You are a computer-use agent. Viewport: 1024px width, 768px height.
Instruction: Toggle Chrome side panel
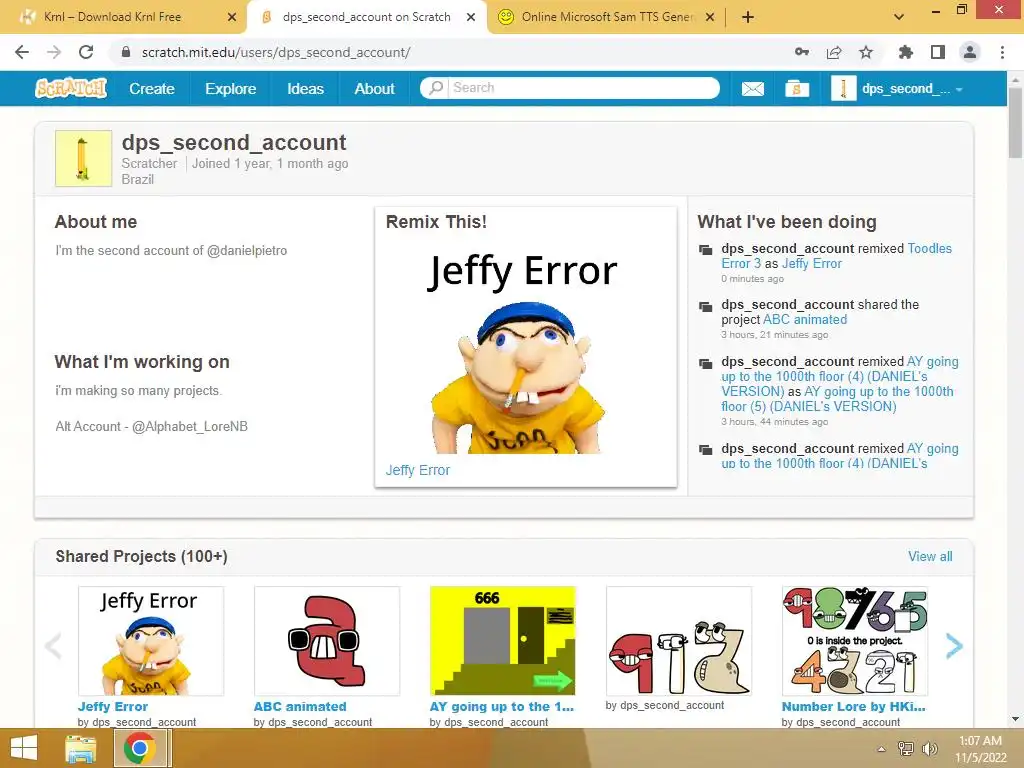[x=938, y=52]
